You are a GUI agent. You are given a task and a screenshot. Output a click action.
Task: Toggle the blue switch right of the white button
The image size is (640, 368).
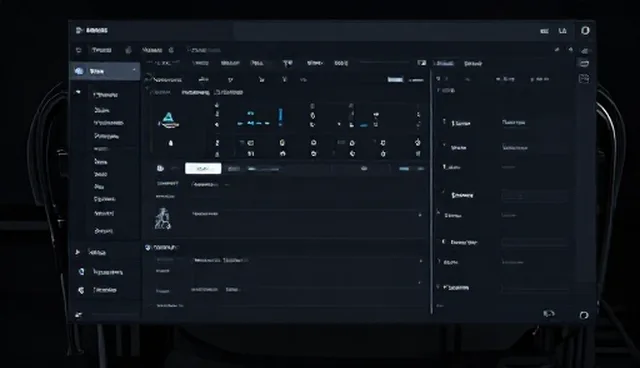(404, 168)
